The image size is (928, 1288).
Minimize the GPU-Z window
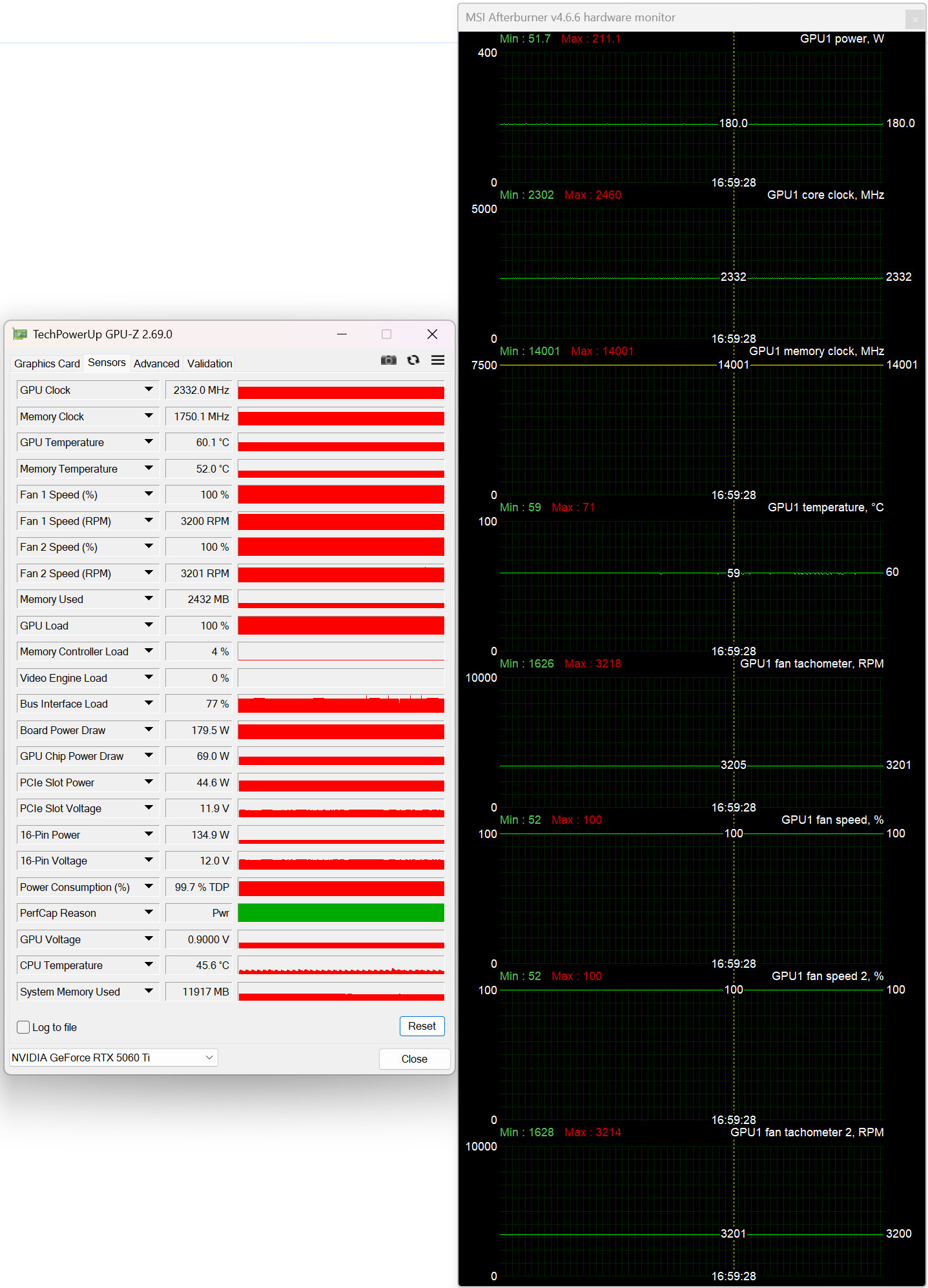(x=342, y=334)
